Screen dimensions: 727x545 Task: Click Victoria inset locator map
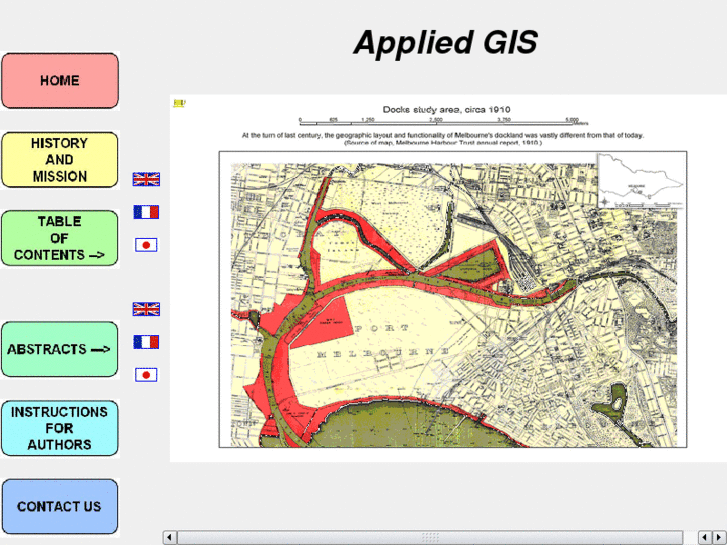click(641, 181)
